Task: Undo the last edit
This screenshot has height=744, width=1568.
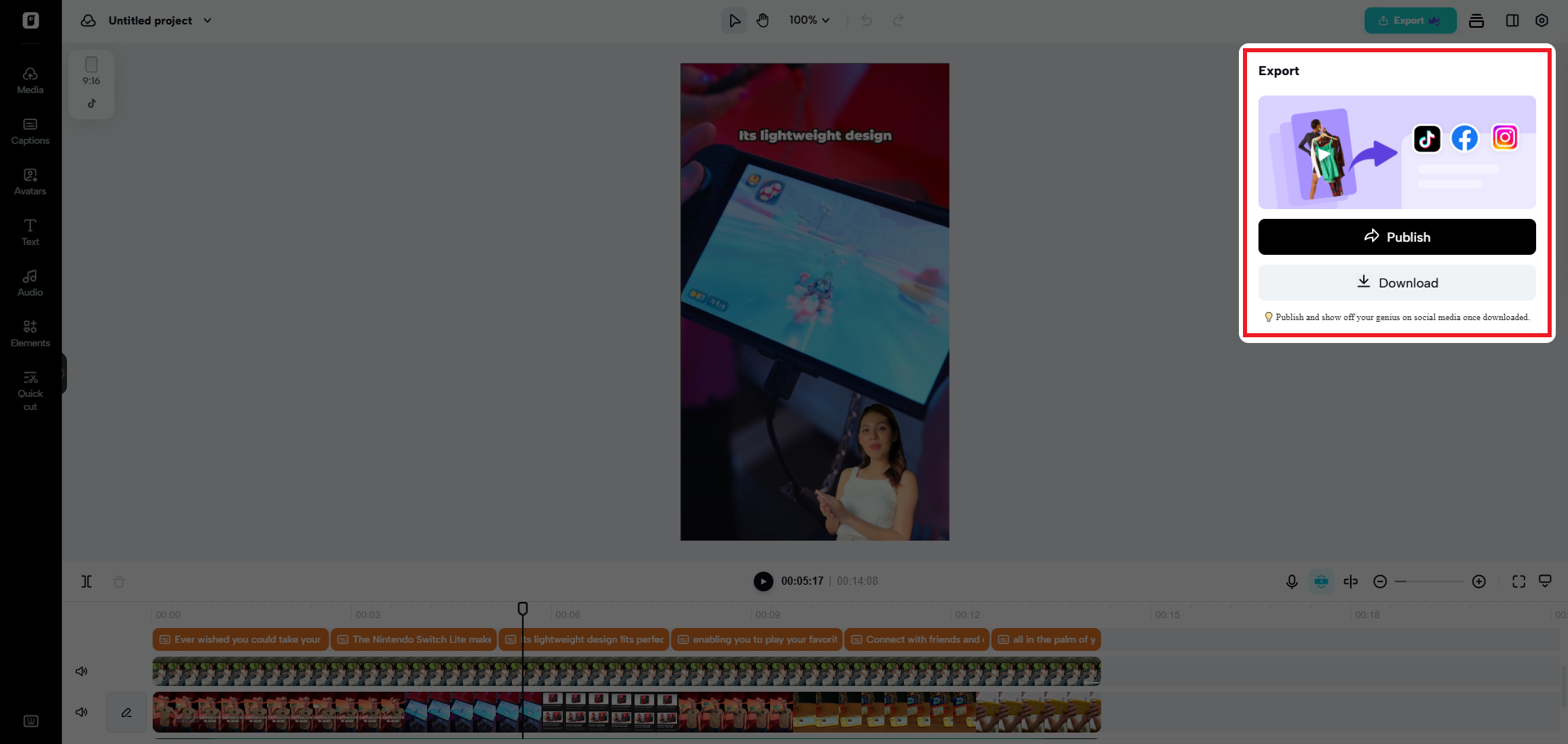Action: 866,20
